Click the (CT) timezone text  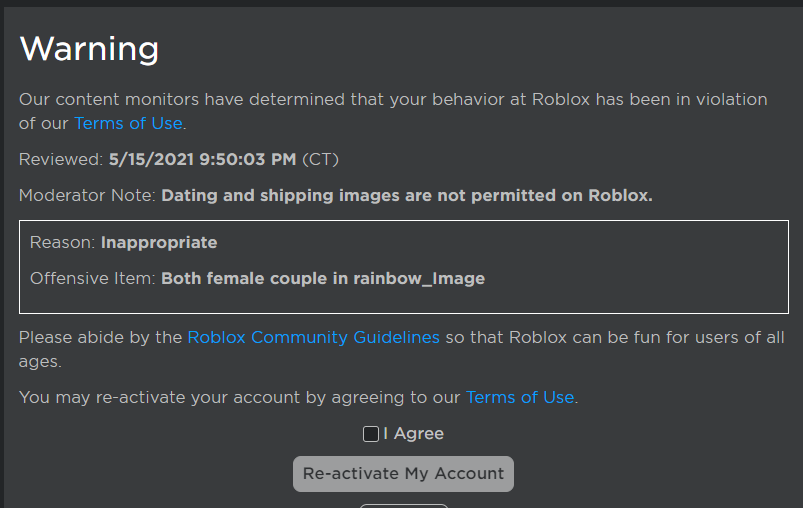click(x=325, y=159)
